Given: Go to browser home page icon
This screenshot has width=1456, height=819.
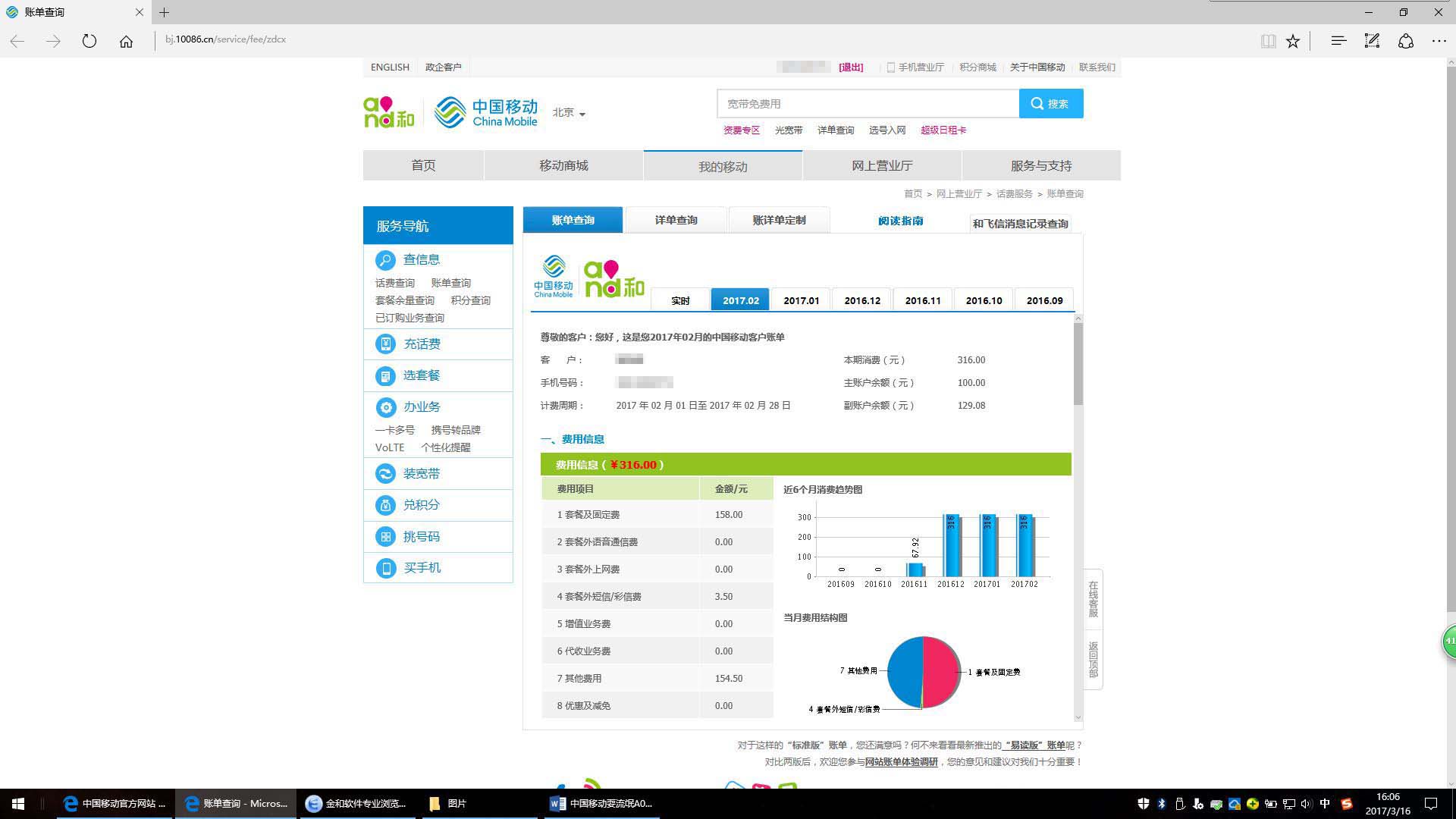Looking at the screenshot, I should pyautogui.click(x=126, y=41).
